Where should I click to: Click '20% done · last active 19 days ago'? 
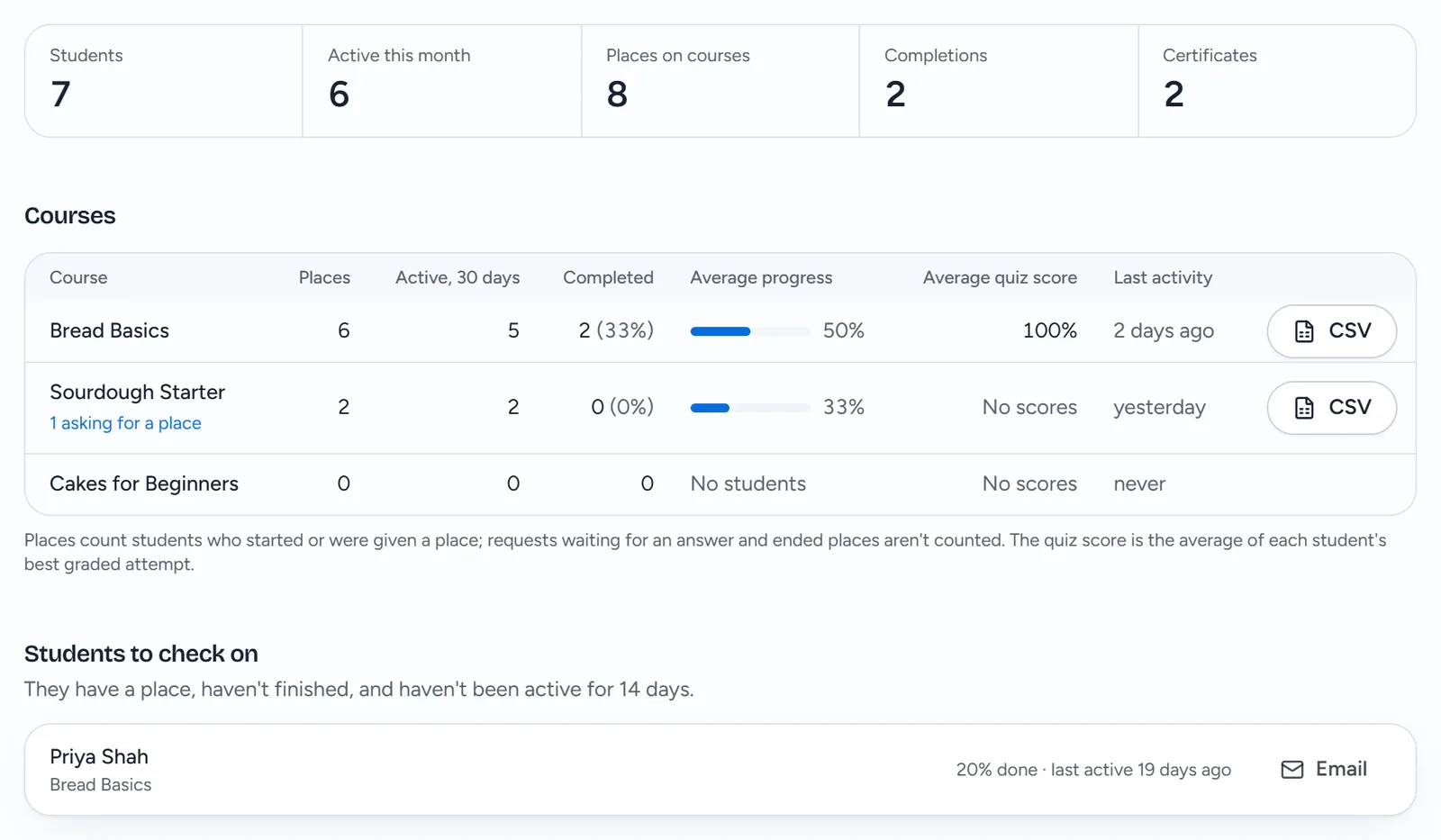[1093, 770]
